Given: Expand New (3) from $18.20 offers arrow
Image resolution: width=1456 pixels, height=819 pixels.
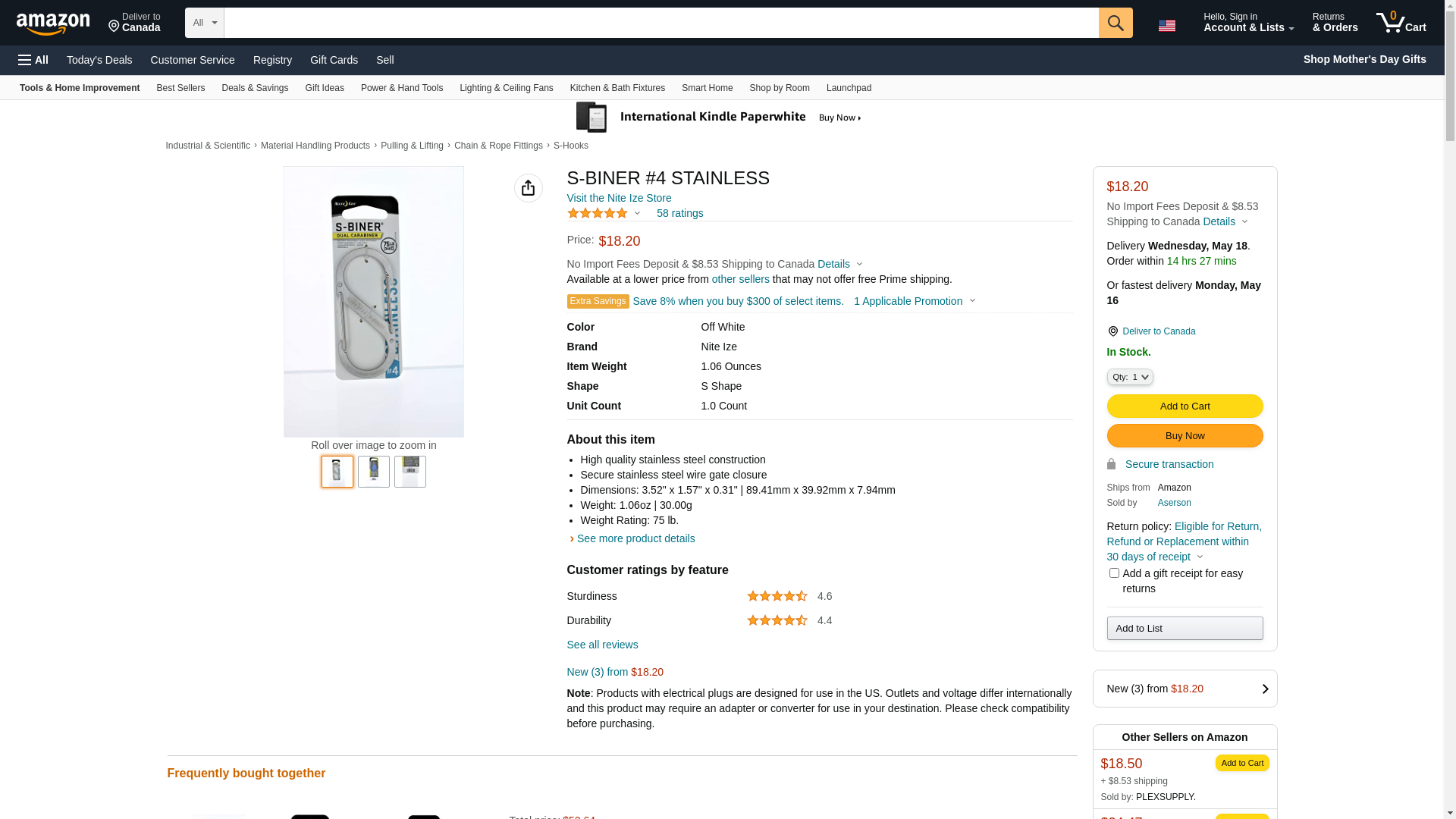Looking at the screenshot, I should (1264, 689).
